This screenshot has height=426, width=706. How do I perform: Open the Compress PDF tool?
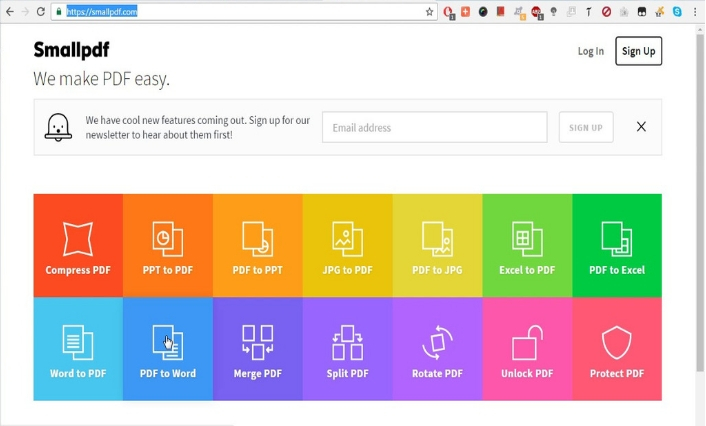click(78, 245)
